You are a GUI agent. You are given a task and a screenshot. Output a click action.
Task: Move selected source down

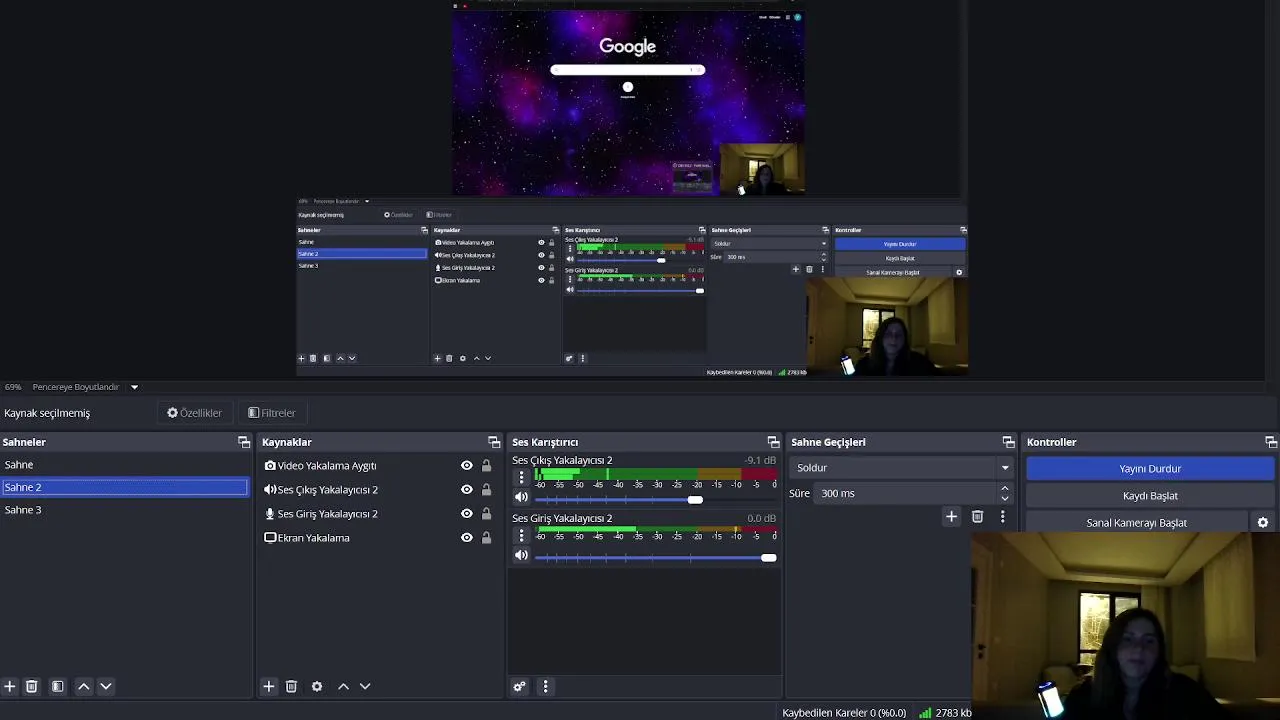click(x=365, y=686)
